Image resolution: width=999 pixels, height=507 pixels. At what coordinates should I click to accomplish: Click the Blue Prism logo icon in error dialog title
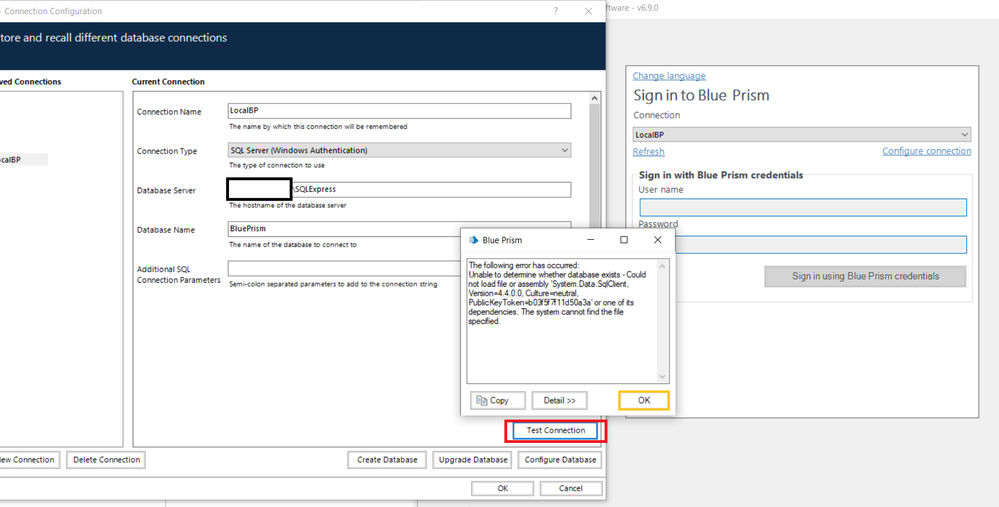473,240
